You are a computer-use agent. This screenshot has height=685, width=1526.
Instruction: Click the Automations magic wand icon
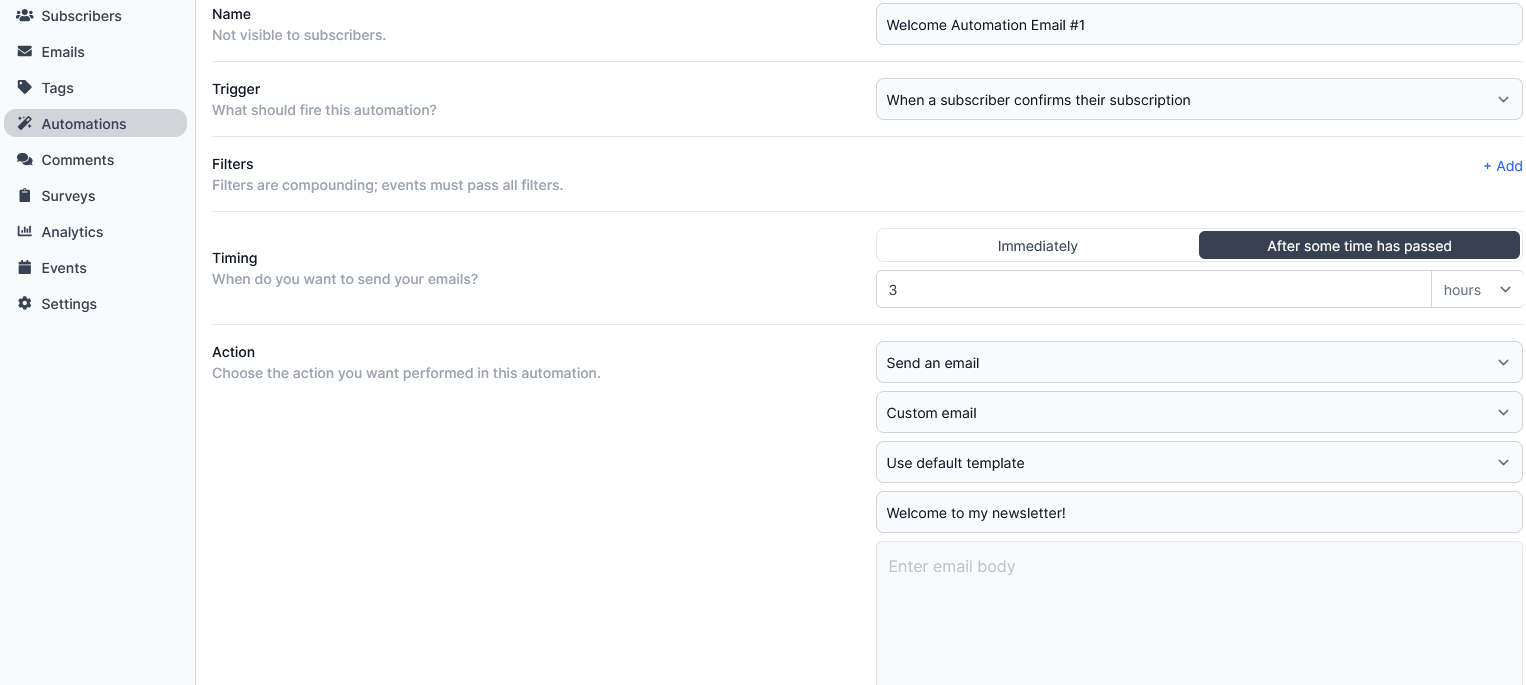(25, 124)
